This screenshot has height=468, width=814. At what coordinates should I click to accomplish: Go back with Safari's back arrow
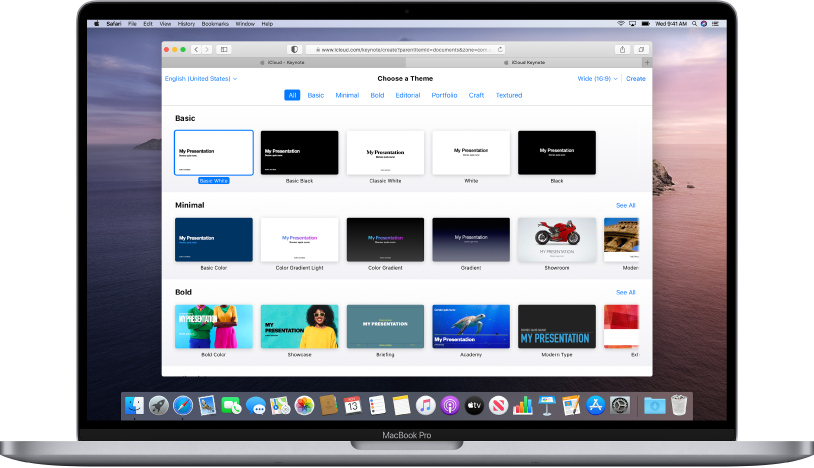point(196,49)
